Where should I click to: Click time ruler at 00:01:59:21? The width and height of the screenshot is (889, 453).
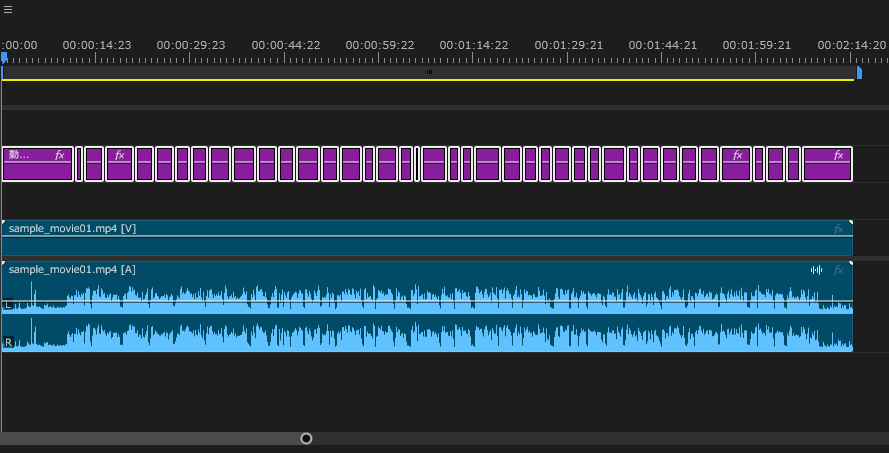point(757,45)
